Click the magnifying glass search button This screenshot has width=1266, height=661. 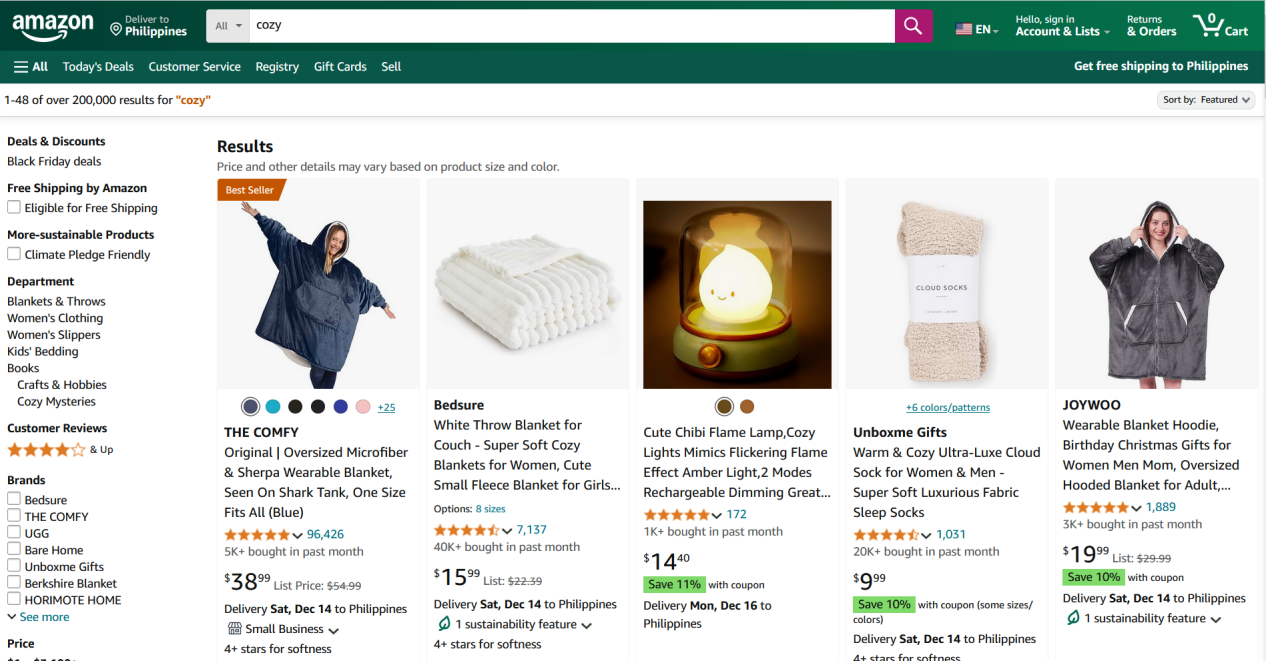[913, 26]
